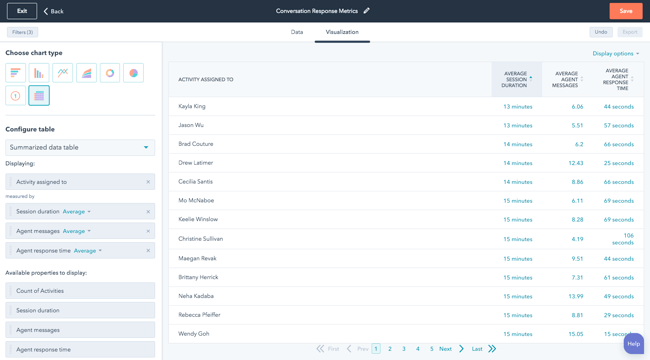The image size is (650, 360).
Task: Sort by Average Agent Messages column
Action: 567,79
